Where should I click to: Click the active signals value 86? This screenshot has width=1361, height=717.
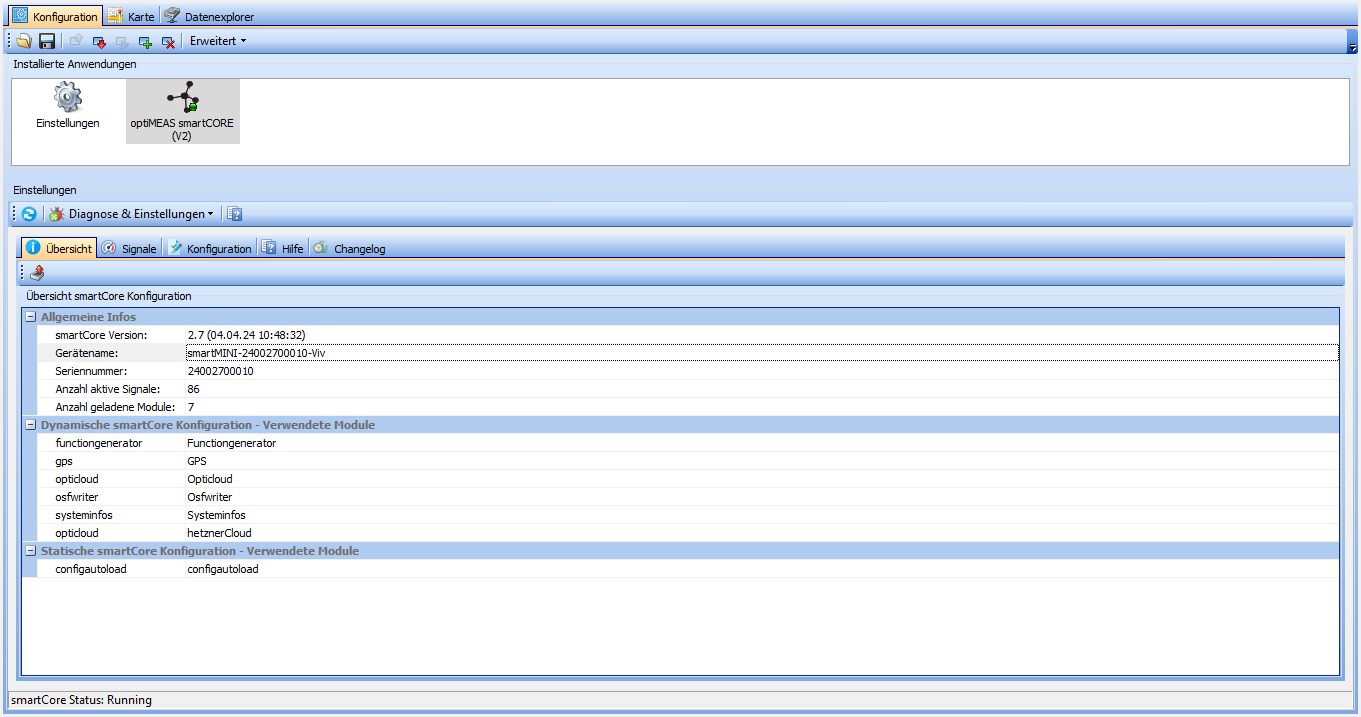click(x=194, y=389)
